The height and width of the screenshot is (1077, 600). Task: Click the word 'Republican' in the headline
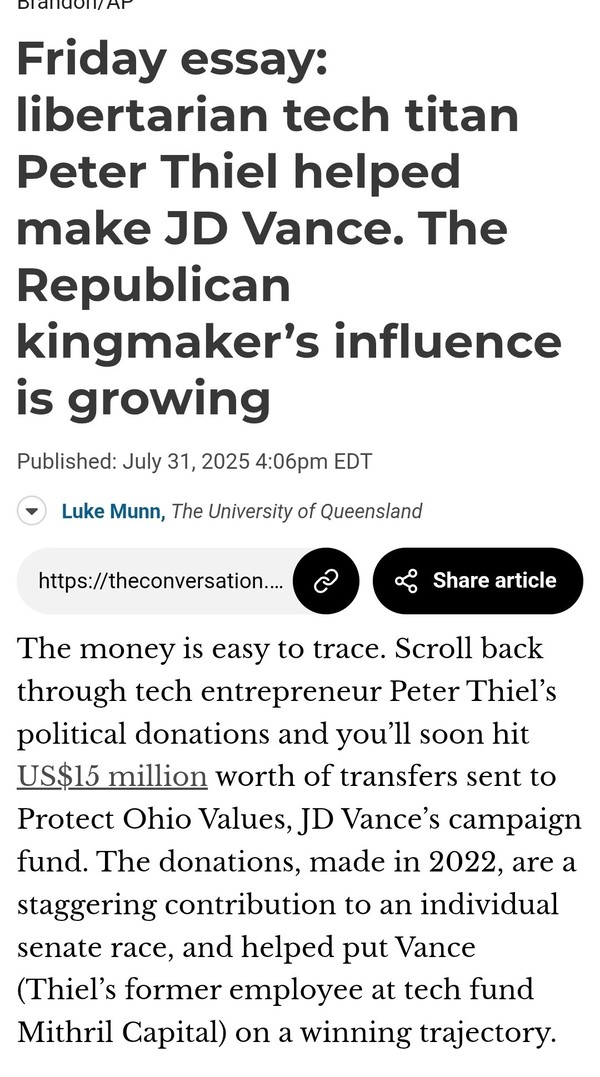pyautogui.click(x=154, y=287)
